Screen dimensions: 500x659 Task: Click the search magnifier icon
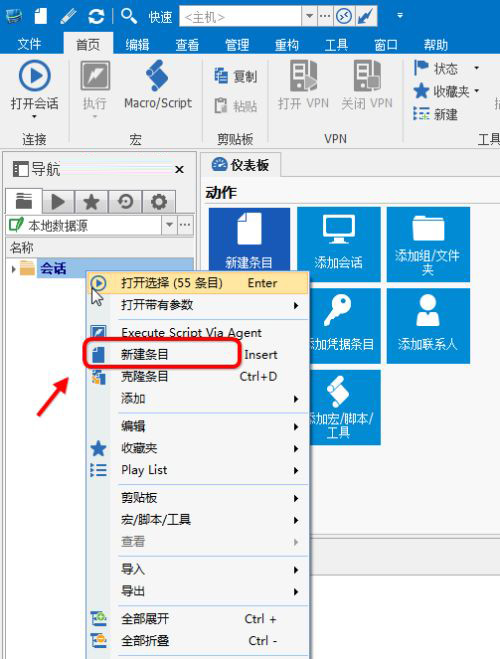click(129, 16)
